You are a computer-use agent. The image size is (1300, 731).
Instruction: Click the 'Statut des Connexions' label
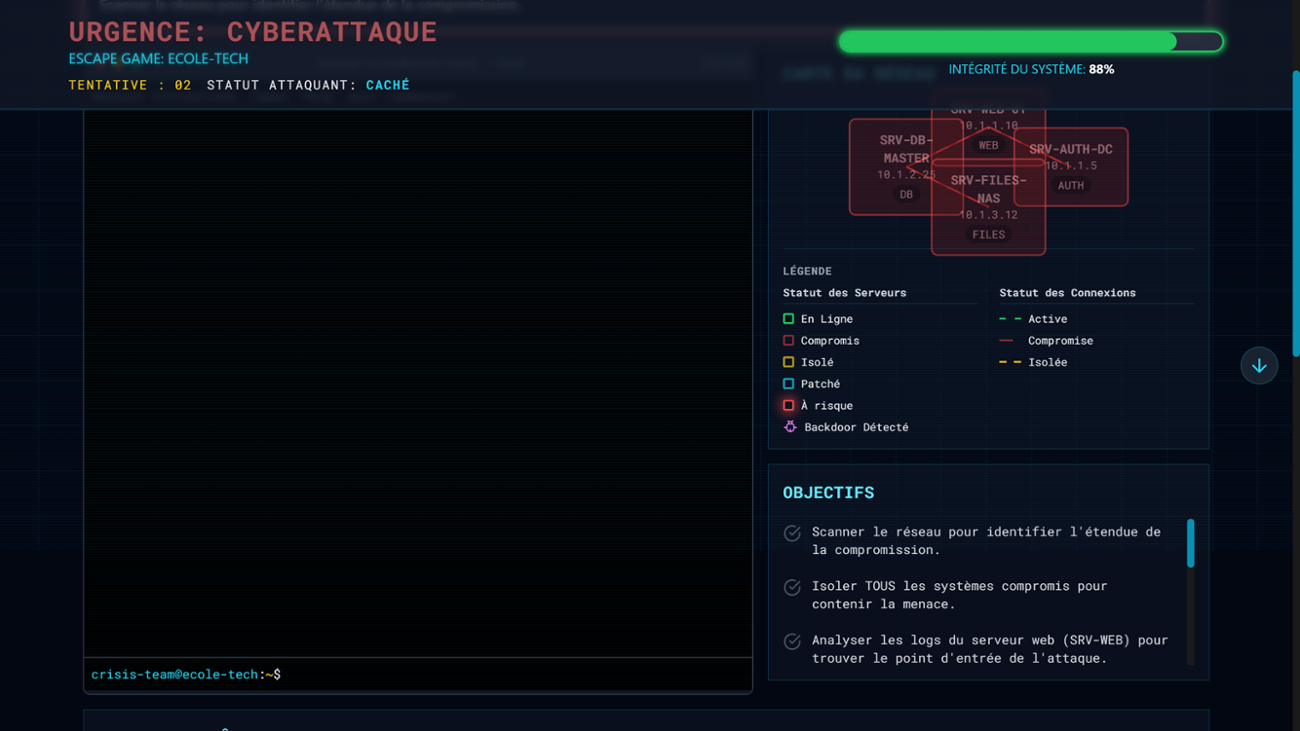pyautogui.click(x=1067, y=293)
